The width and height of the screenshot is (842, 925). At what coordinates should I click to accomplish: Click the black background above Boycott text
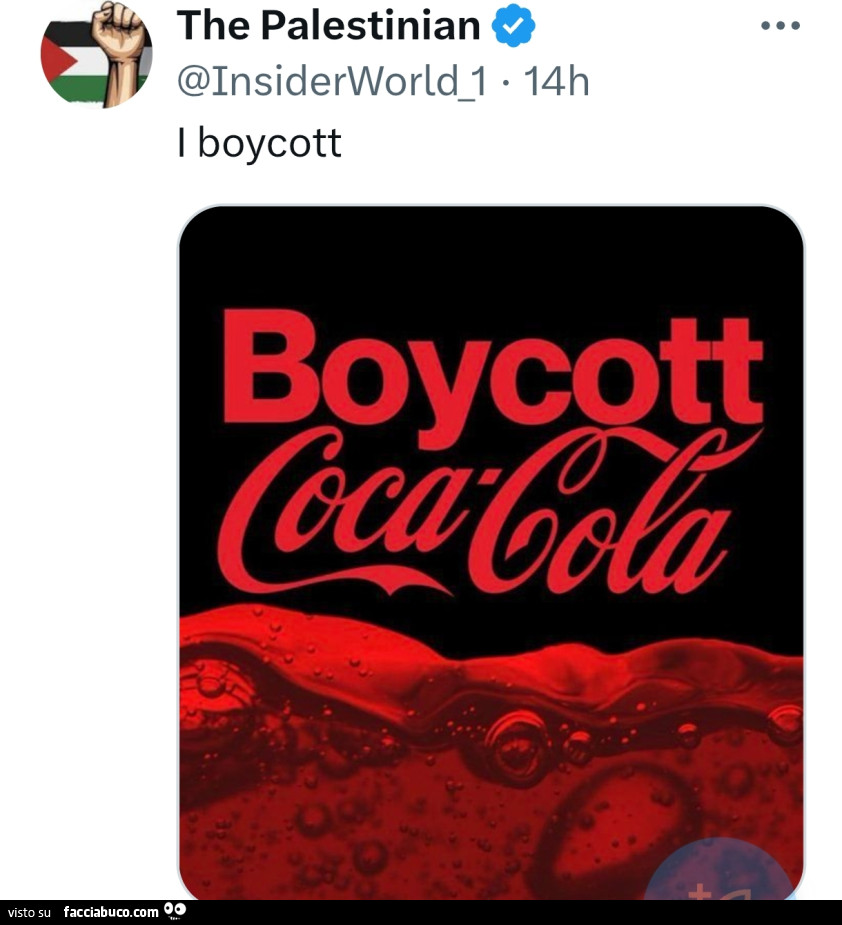pyautogui.click(x=491, y=257)
